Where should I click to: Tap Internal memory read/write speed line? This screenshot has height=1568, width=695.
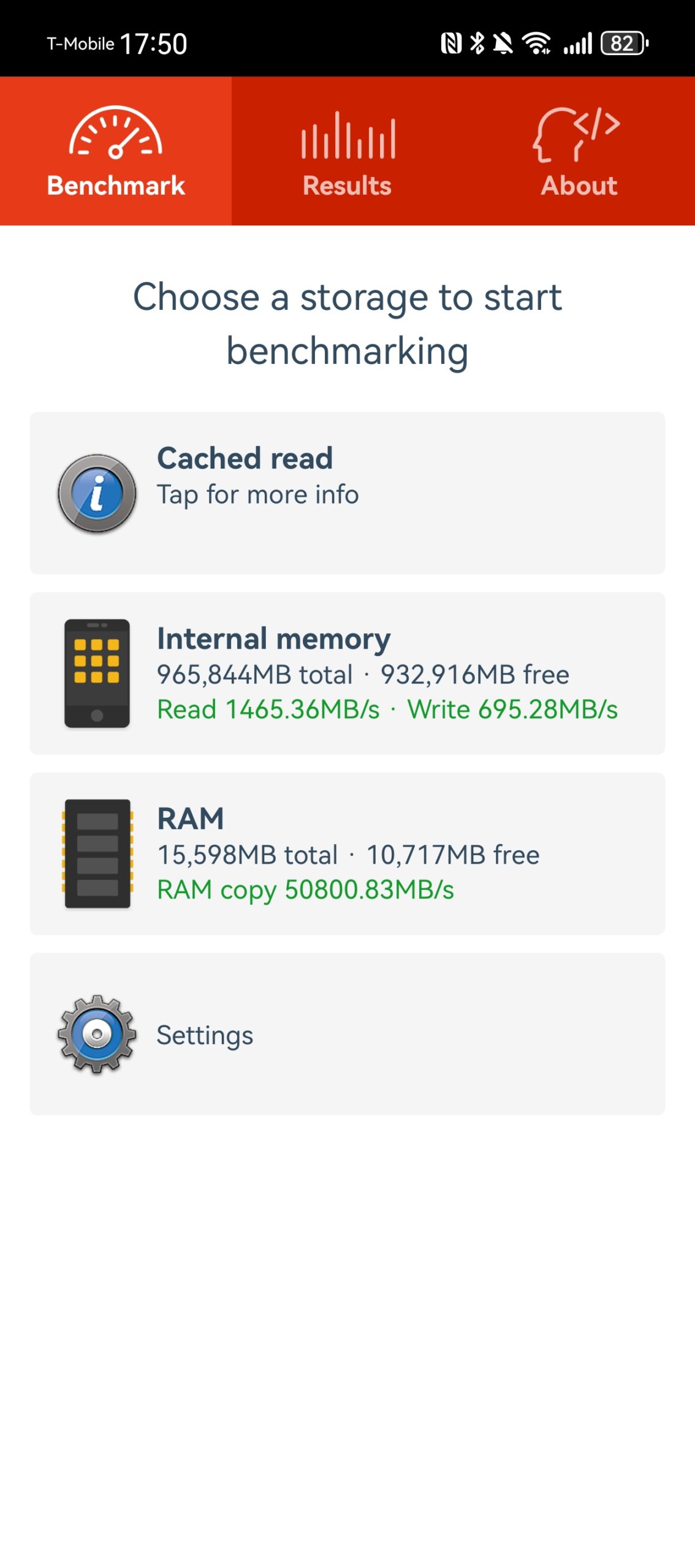point(387,709)
